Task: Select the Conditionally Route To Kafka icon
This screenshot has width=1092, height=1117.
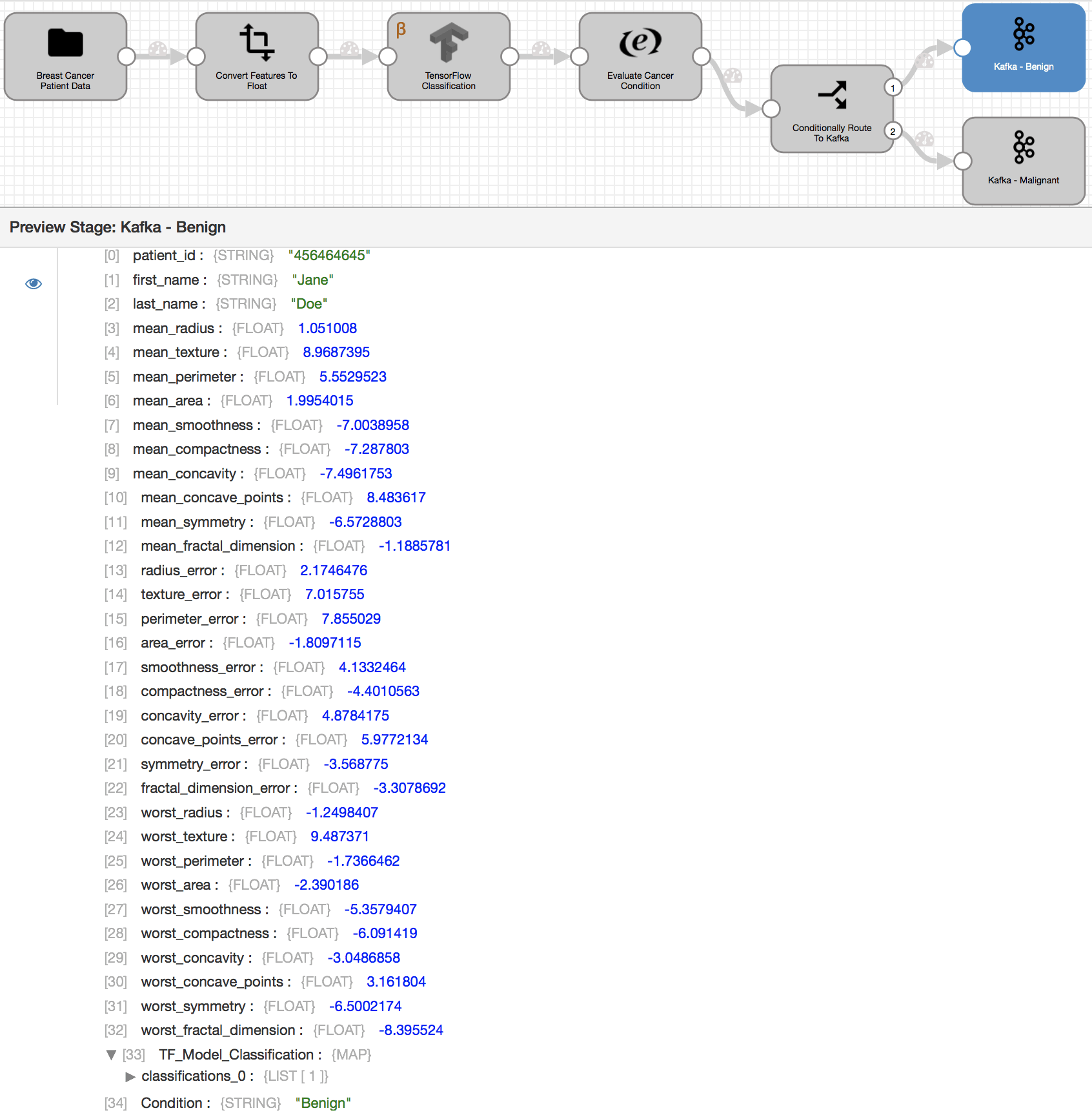Action: tap(832, 95)
